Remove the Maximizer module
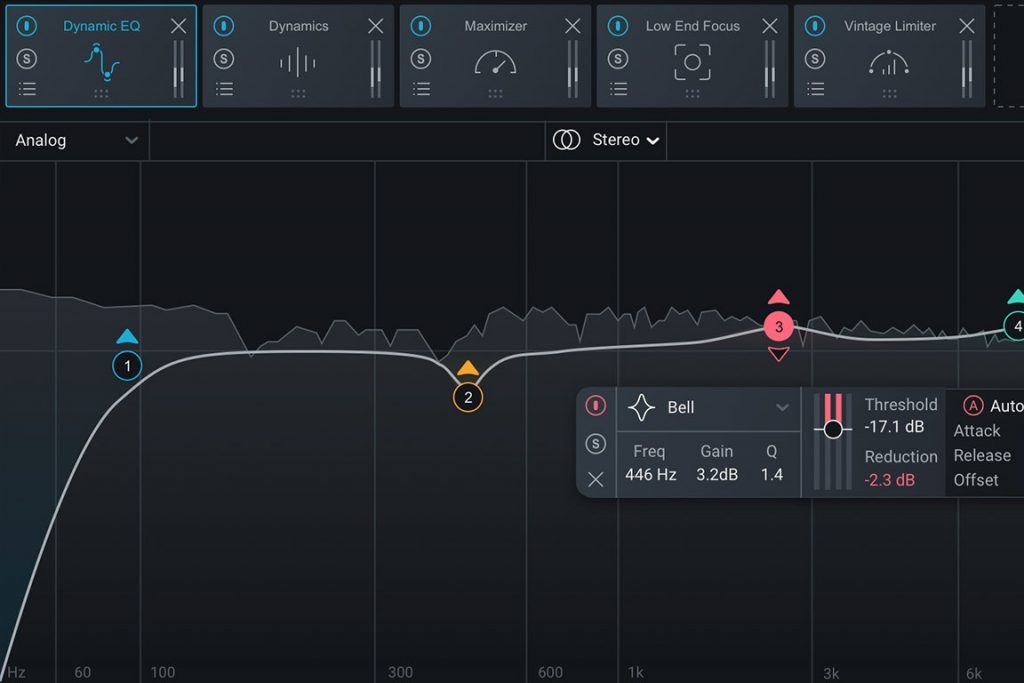1024x683 pixels. click(x=573, y=25)
